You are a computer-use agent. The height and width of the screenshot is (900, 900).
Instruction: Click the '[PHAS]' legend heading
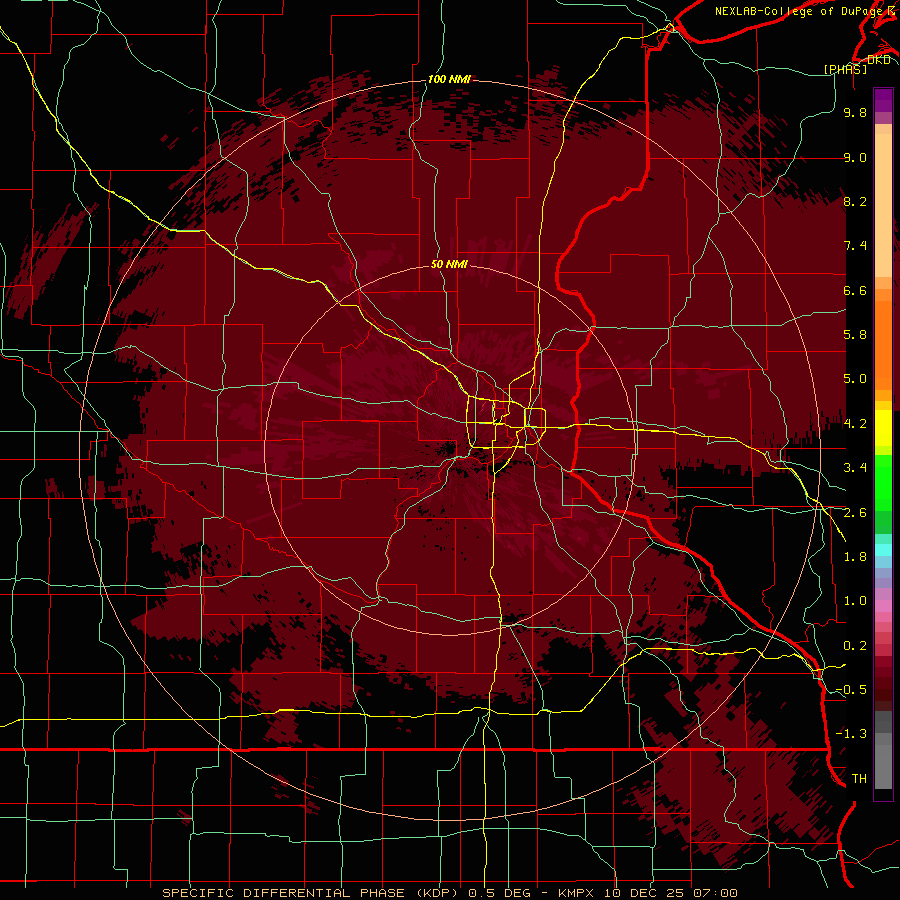pos(845,69)
